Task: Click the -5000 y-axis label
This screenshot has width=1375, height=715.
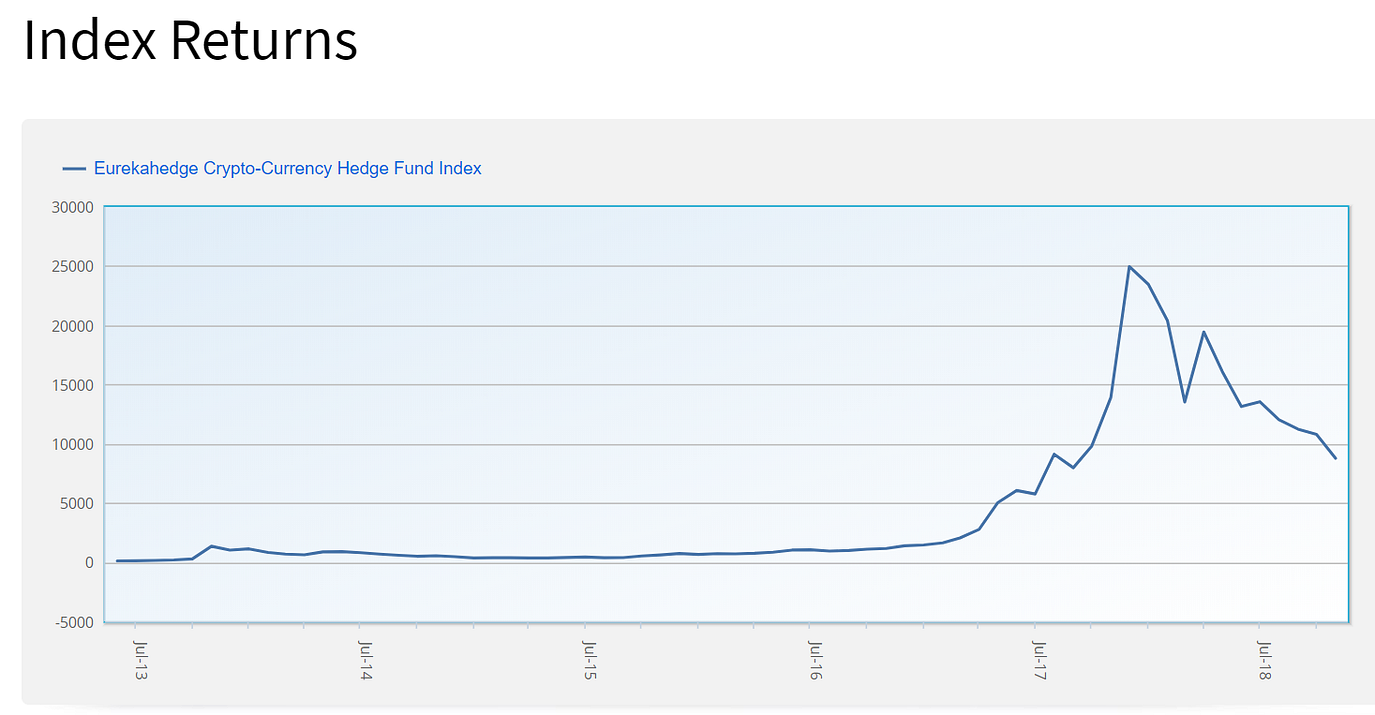Action: coord(73,622)
